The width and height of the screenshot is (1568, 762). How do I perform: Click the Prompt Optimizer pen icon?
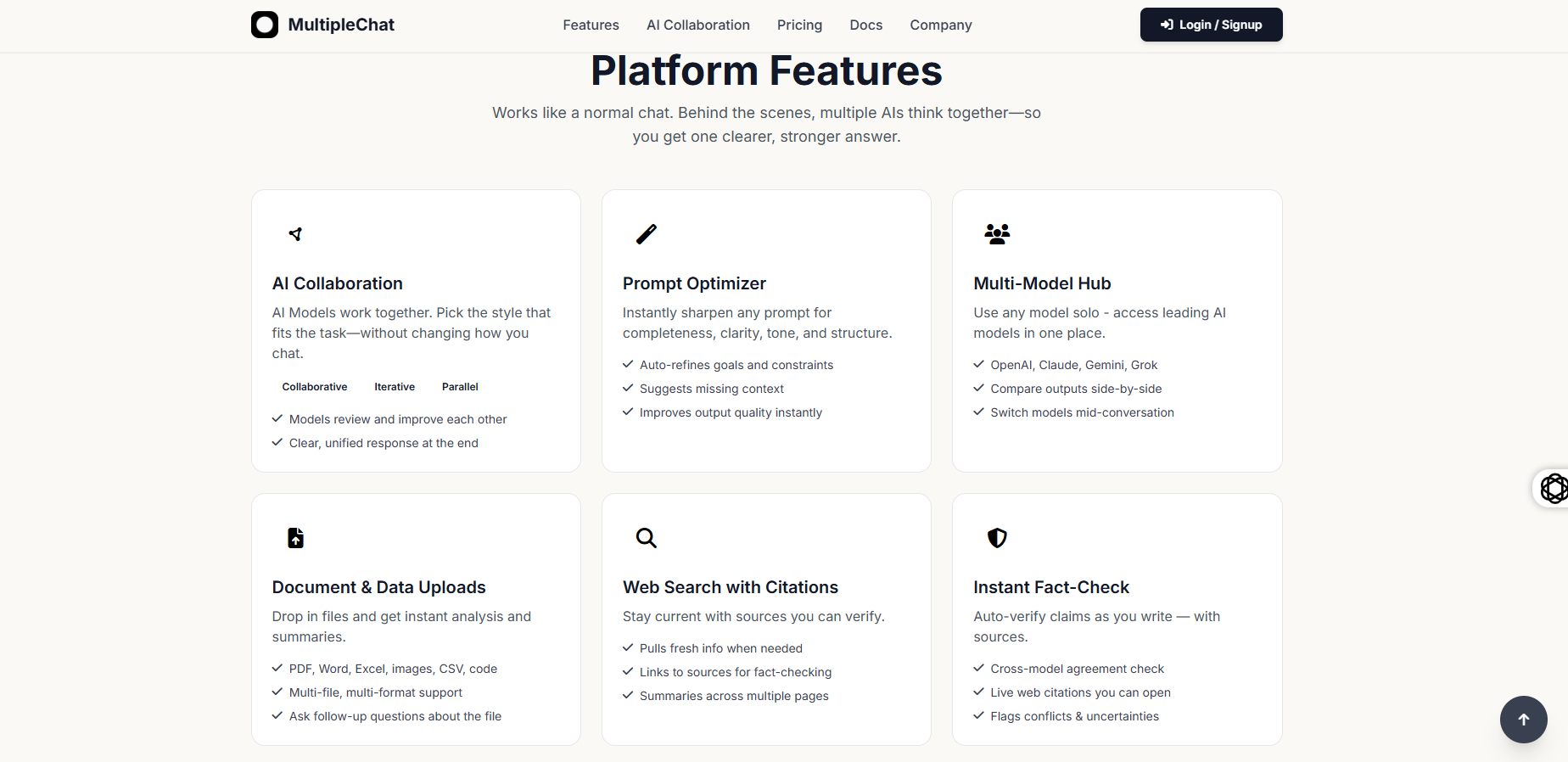tap(647, 234)
